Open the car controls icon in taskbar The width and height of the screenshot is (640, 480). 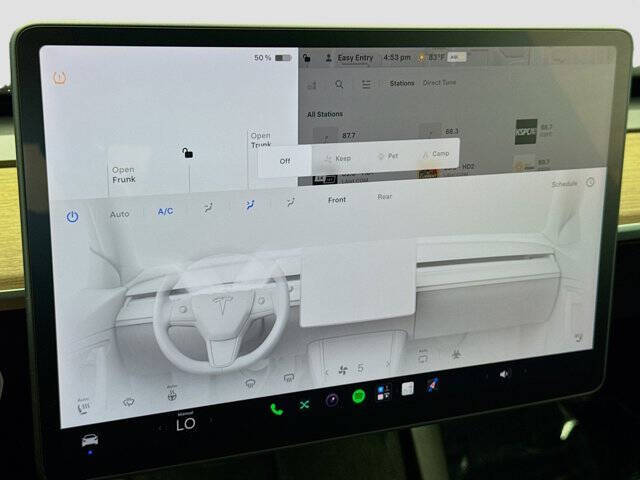click(90, 441)
